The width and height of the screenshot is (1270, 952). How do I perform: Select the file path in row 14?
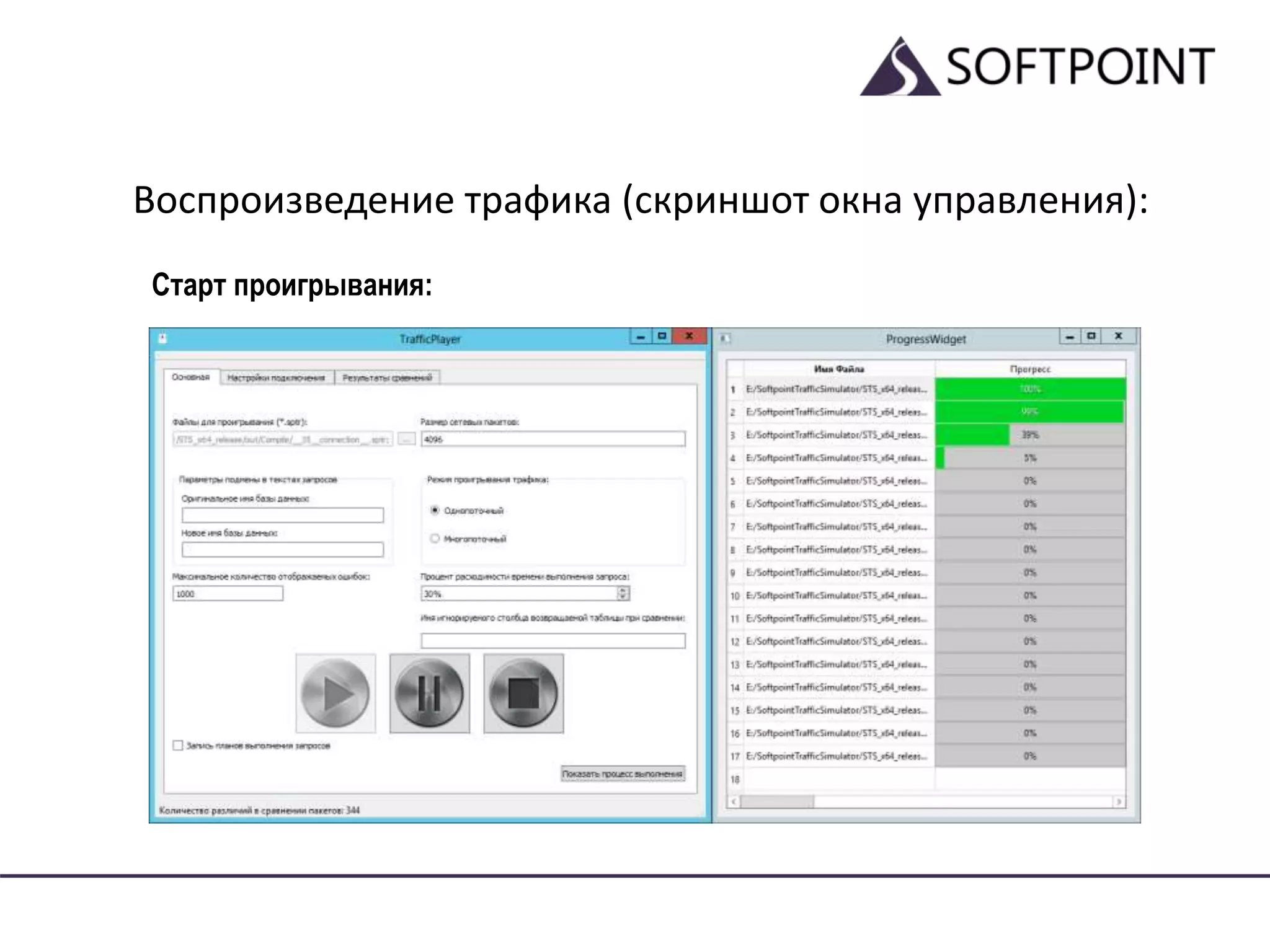[839, 687]
